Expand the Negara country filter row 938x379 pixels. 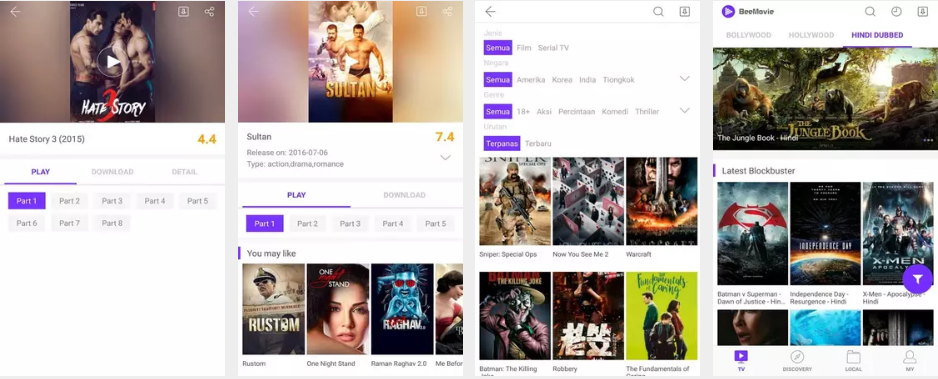point(685,79)
